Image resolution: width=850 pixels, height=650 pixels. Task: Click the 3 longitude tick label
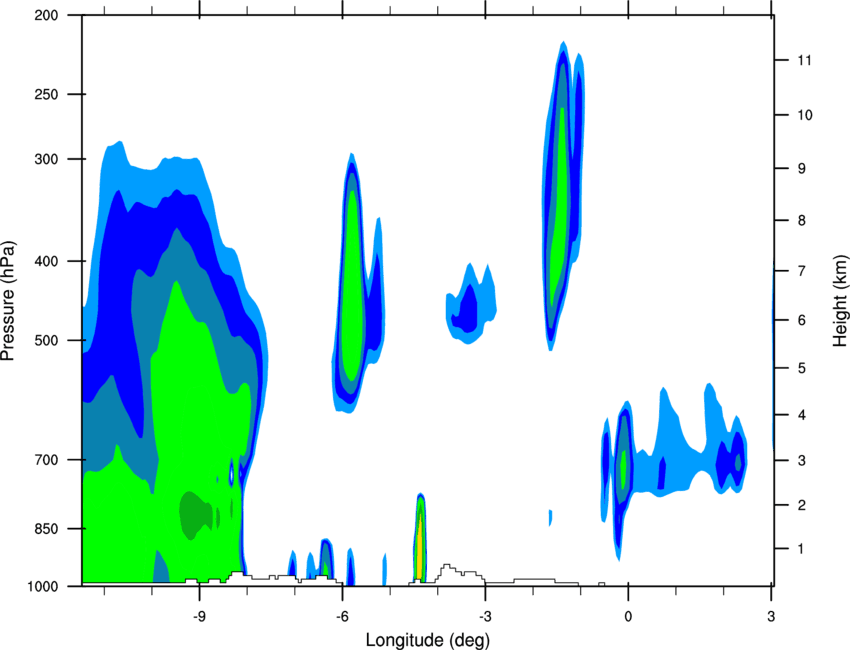click(771, 617)
